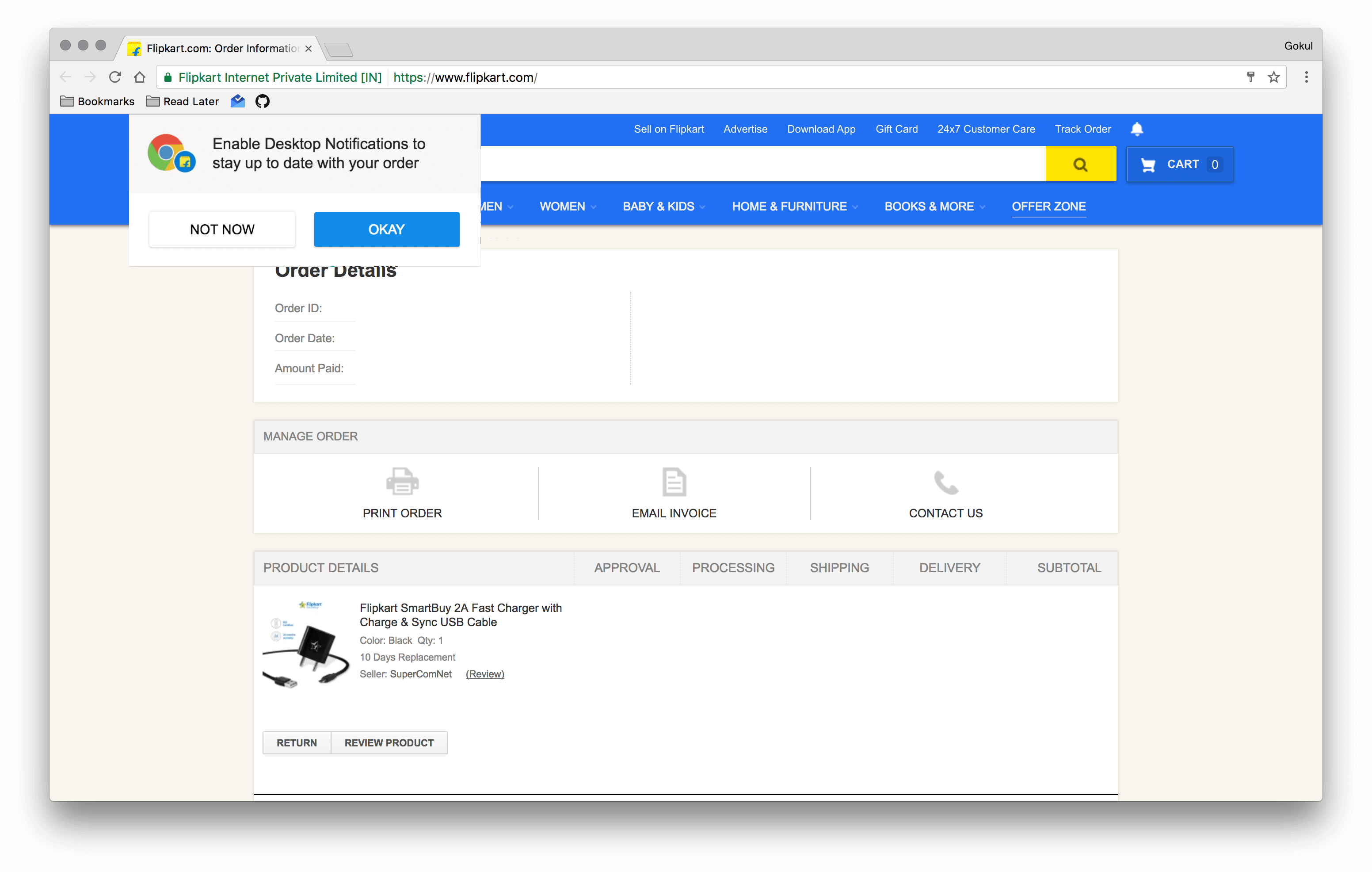Open the Track Order link

(1082, 129)
